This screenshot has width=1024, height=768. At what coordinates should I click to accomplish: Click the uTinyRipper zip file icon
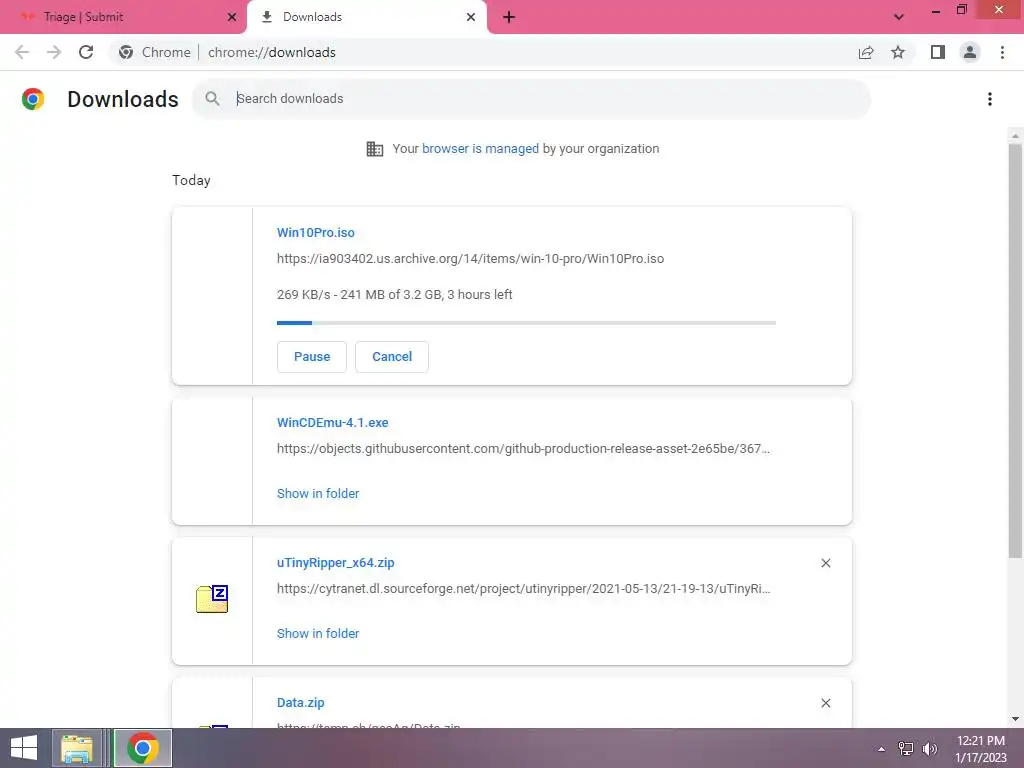pyautogui.click(x=212, y=599)
